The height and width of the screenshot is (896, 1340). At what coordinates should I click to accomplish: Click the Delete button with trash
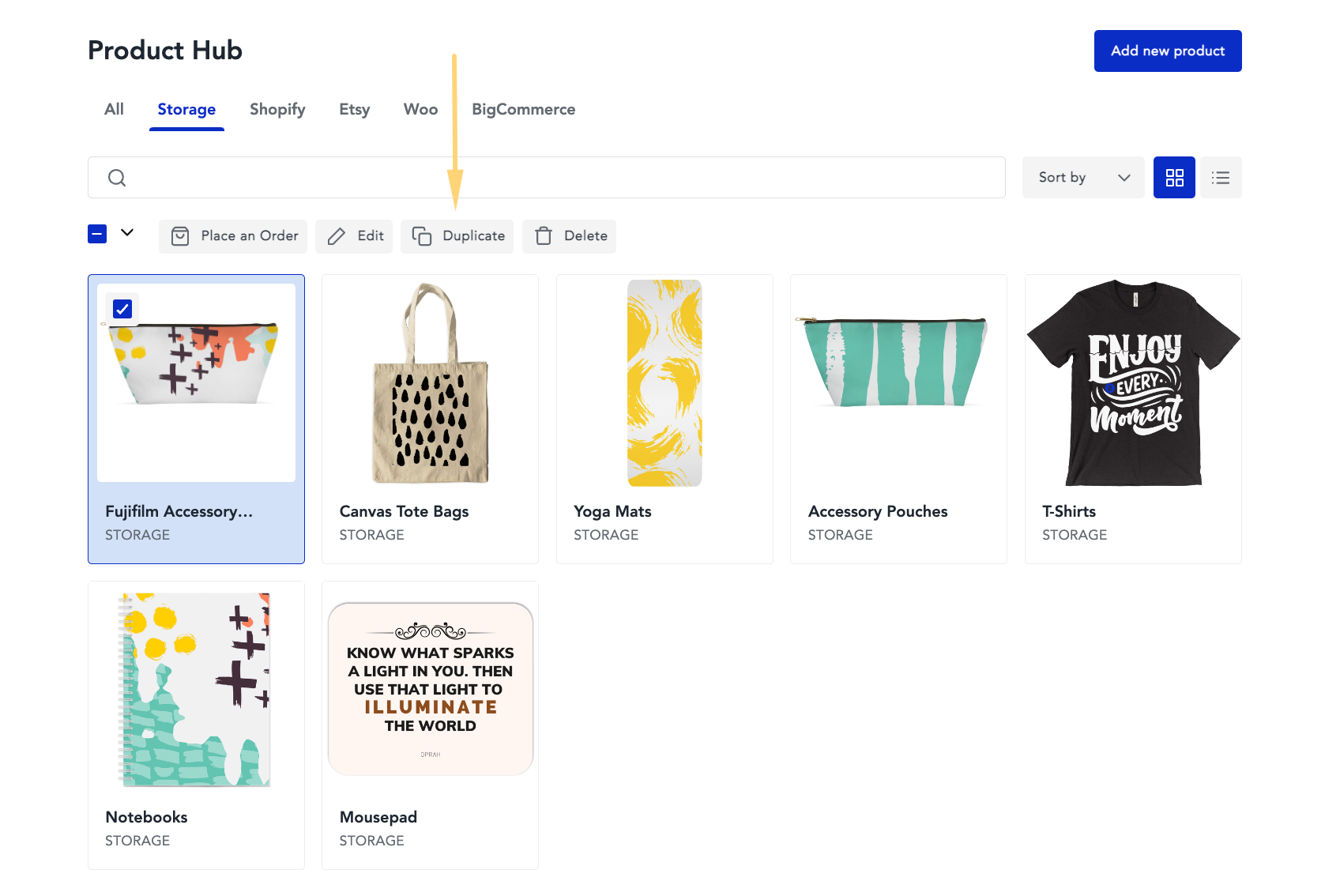(x=569, y=236)
